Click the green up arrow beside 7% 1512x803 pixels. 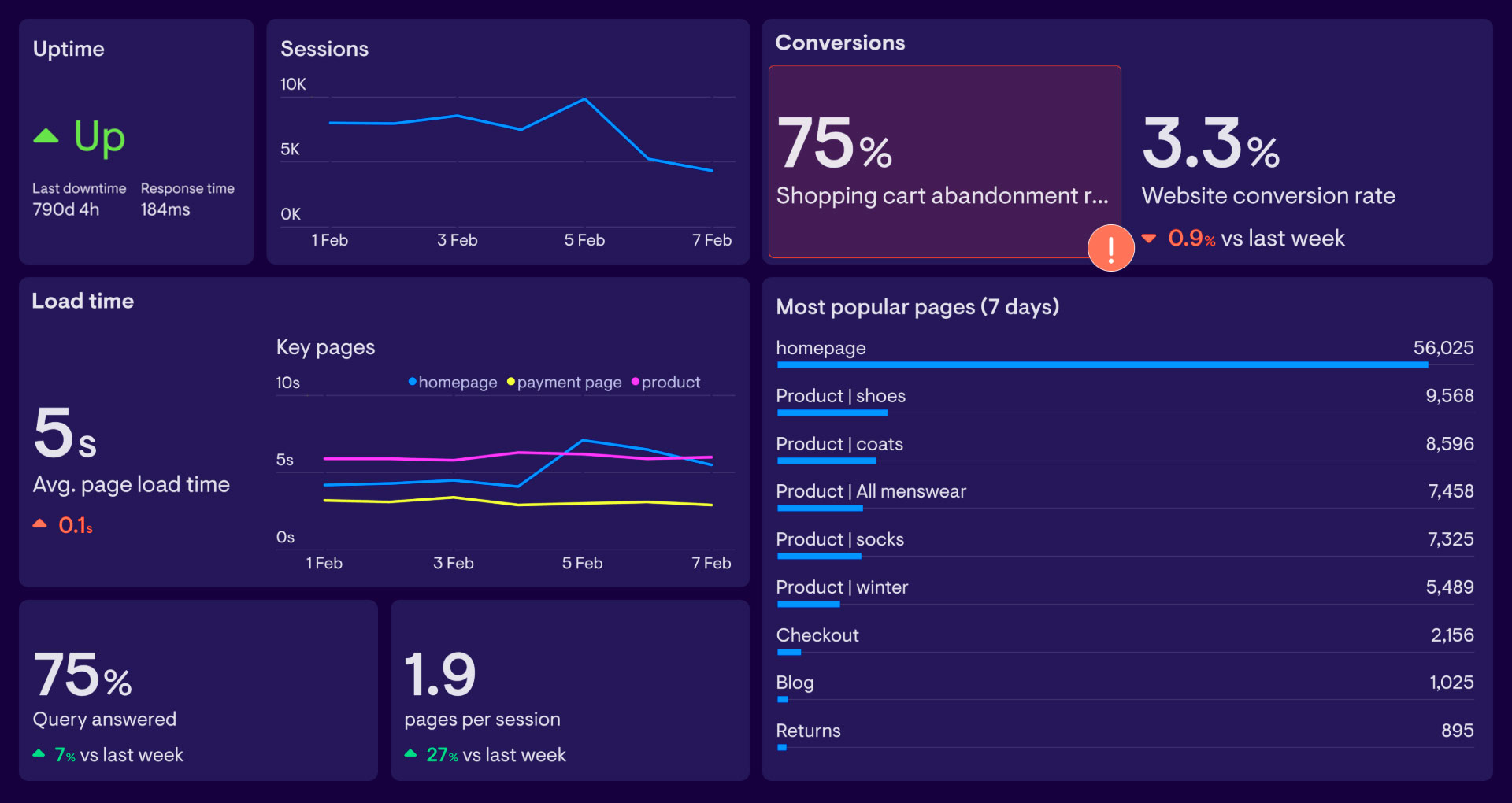click(x=39, y=753)
